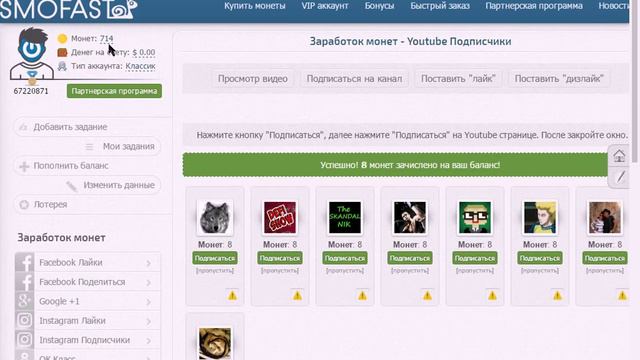This screenshot has width=640, height=360.
Task: Click the wallet icon beside Денег на счету
Action: (x=62, y=53)
